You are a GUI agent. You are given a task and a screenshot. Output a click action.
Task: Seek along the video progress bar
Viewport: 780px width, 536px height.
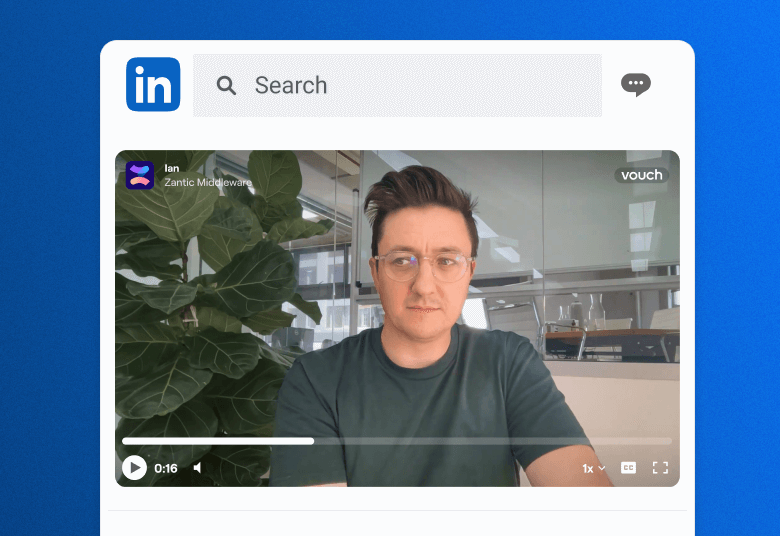[397, 441]
